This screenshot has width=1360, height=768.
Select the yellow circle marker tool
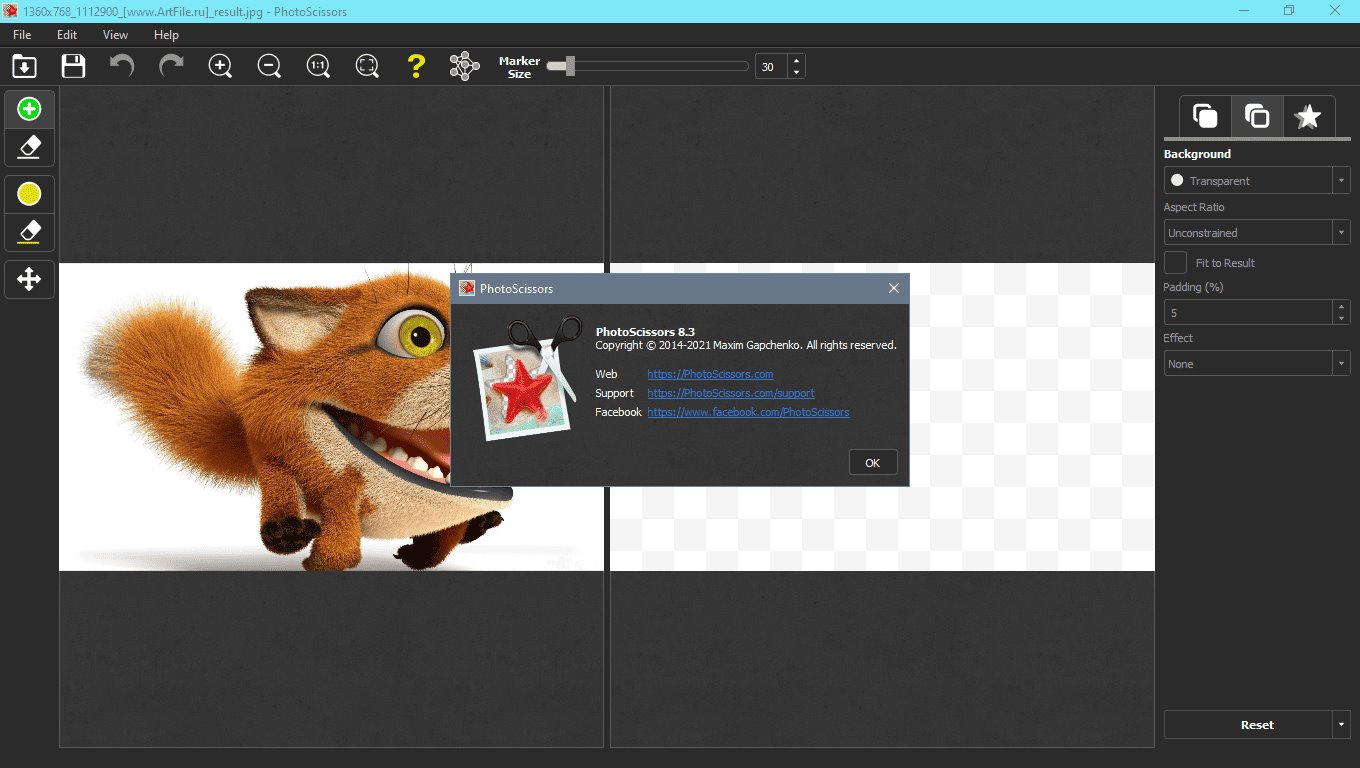click(30, 193)
